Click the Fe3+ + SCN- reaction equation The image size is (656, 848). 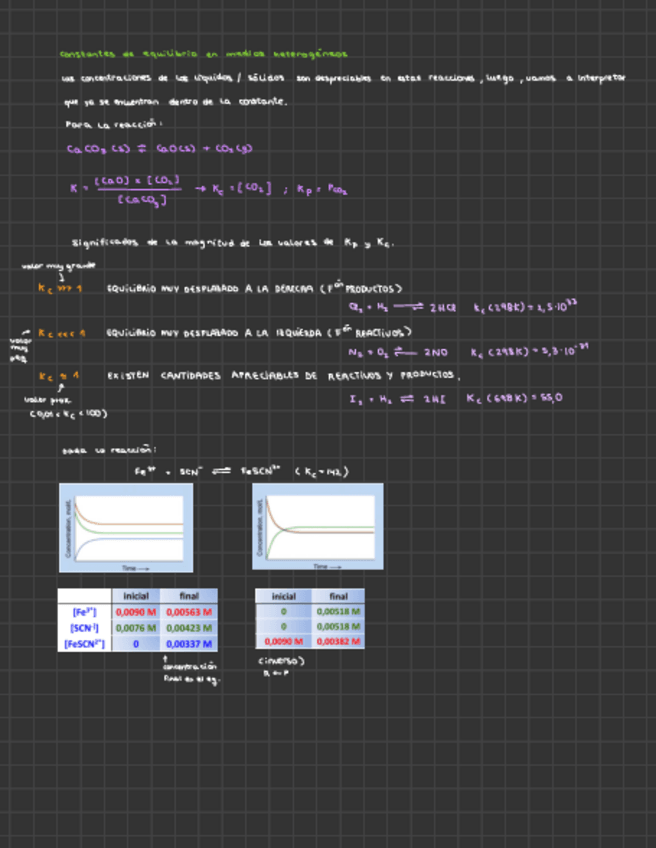click(x=242, y=471)
